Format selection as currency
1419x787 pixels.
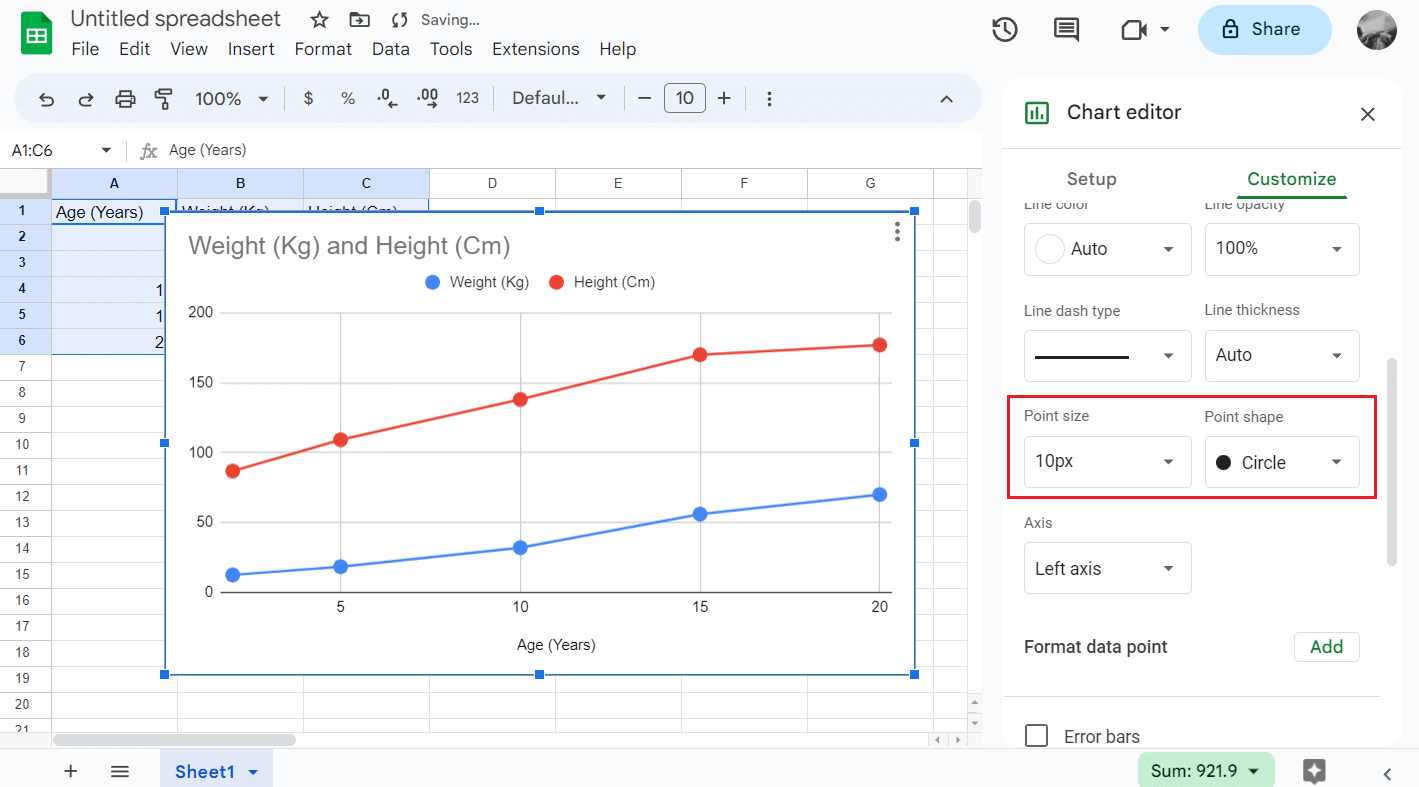tap(308, 97)
